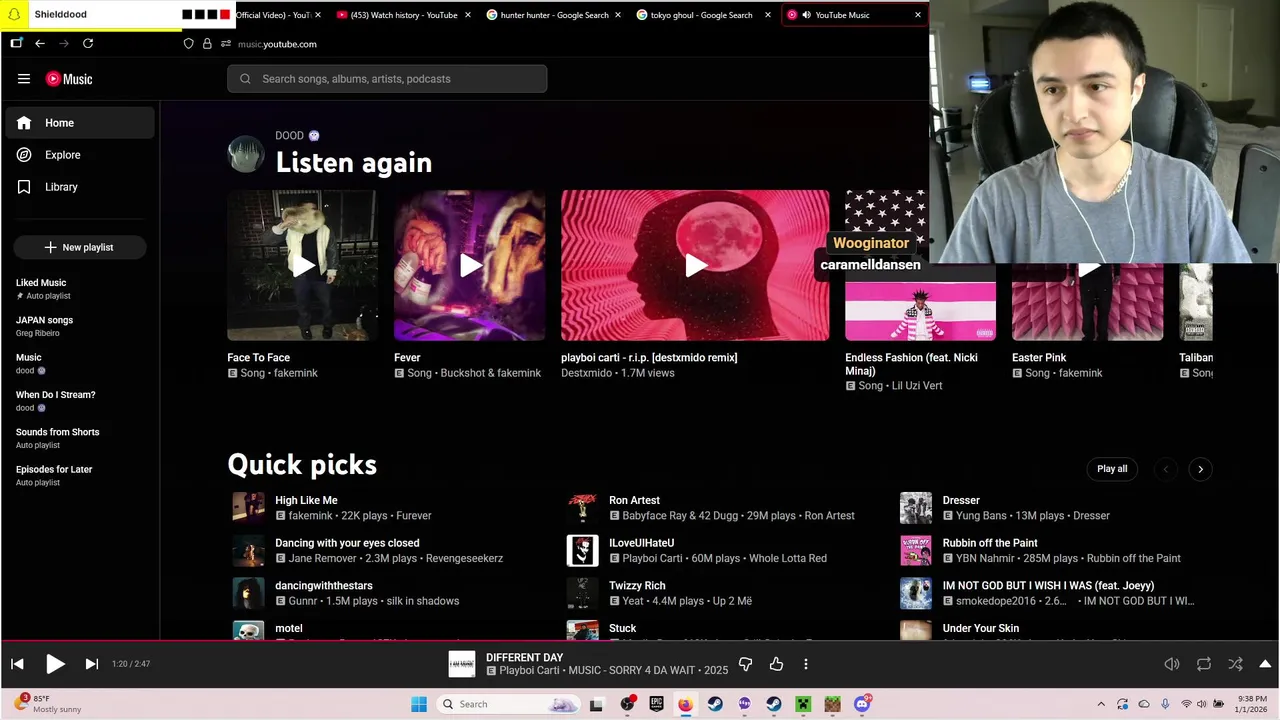Go back with the browser back arrow
This screenshot has height=720, width=1280.
click(40, 43)
